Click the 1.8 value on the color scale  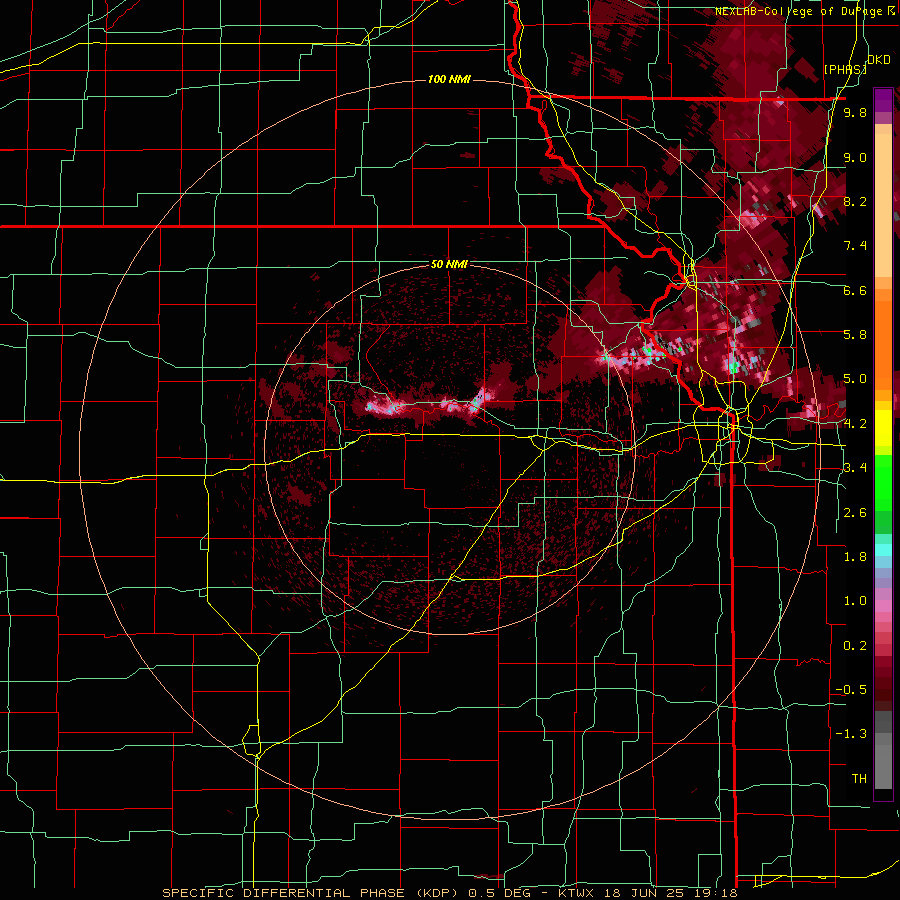point(855,557)
